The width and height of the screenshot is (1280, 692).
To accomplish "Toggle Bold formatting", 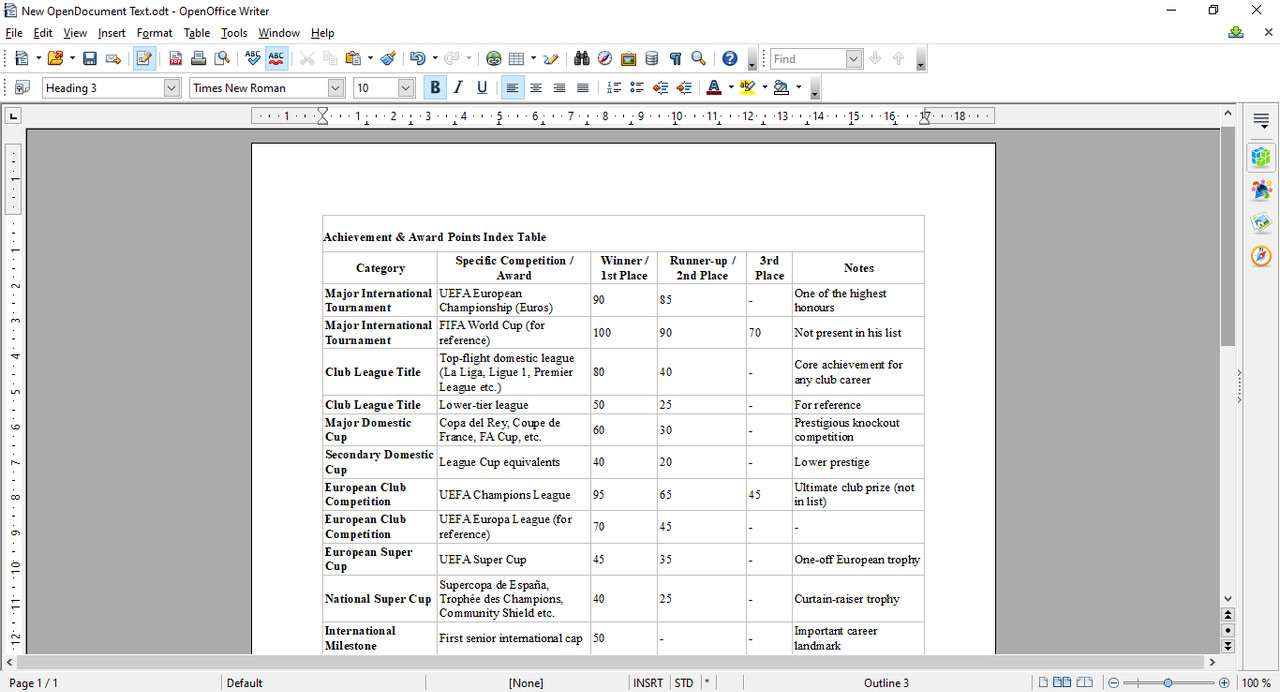I will click(435, 88).
